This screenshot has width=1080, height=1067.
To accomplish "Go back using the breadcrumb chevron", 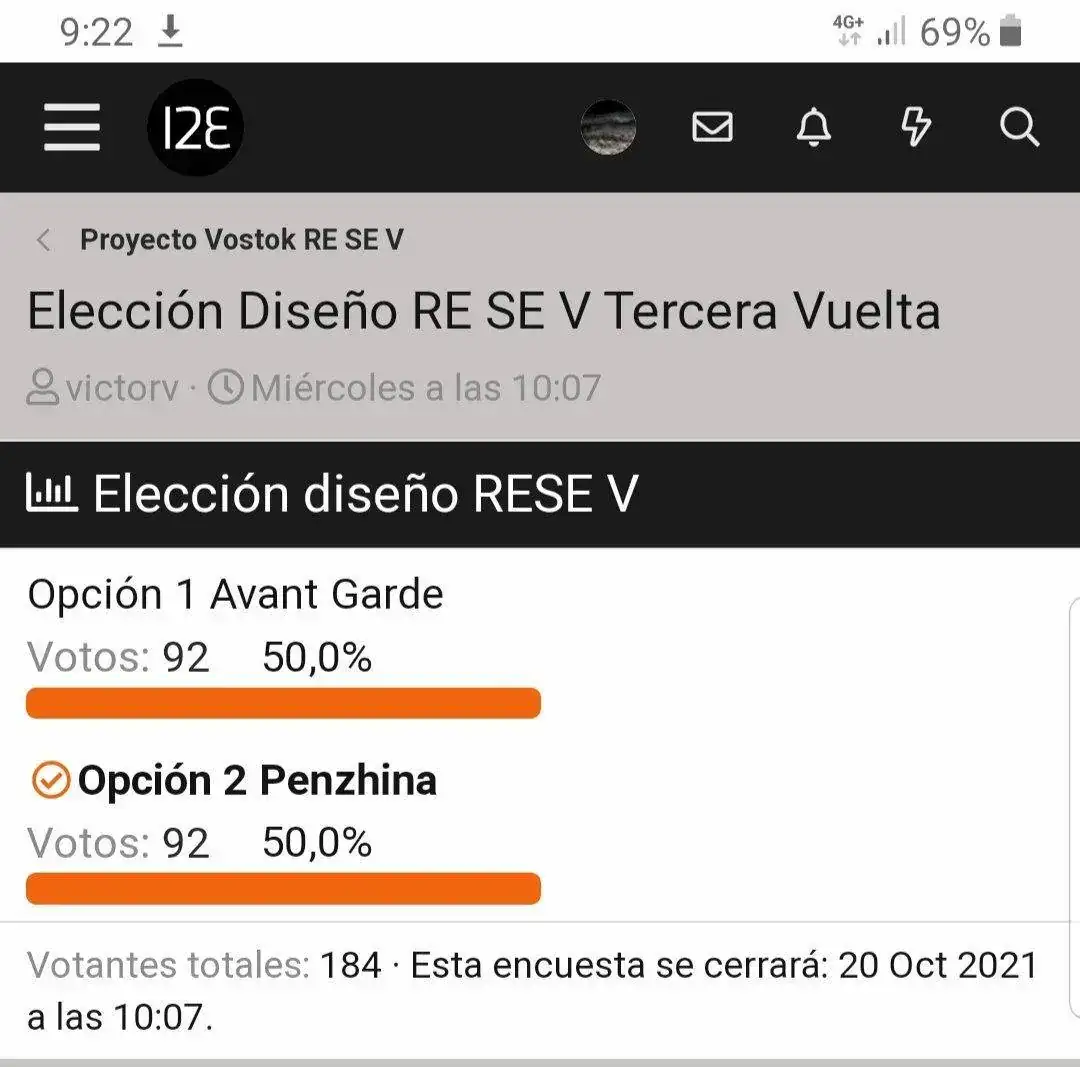I will click(43, 240).
